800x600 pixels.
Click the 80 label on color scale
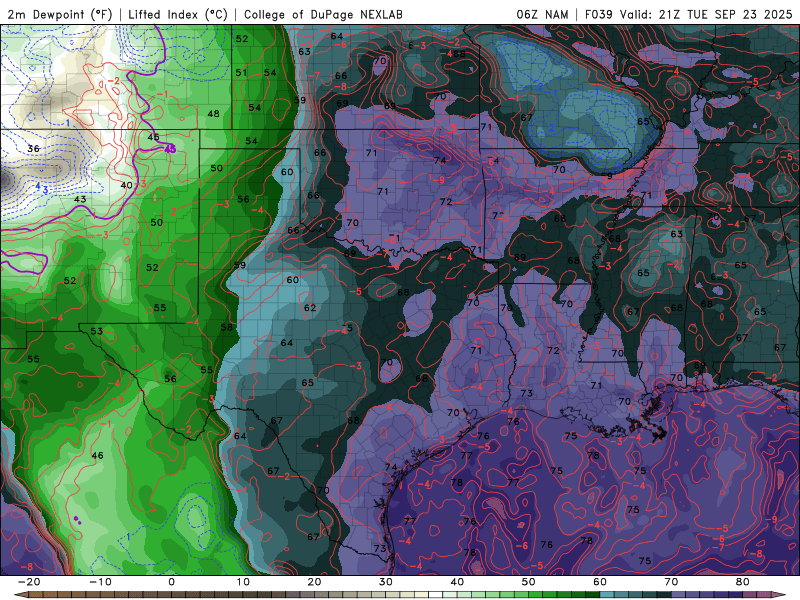(742, 582)
